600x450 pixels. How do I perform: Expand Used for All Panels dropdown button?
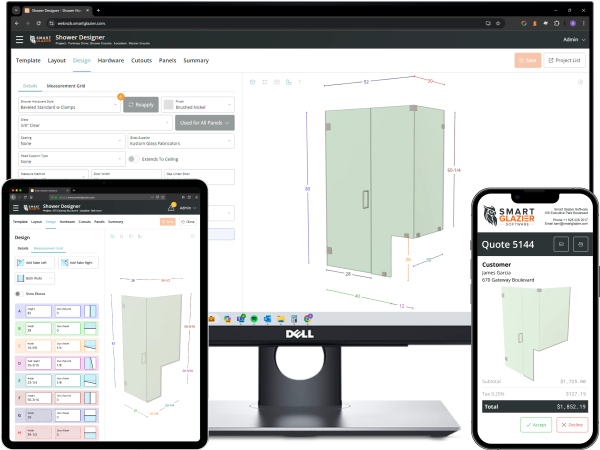[205, 122]
